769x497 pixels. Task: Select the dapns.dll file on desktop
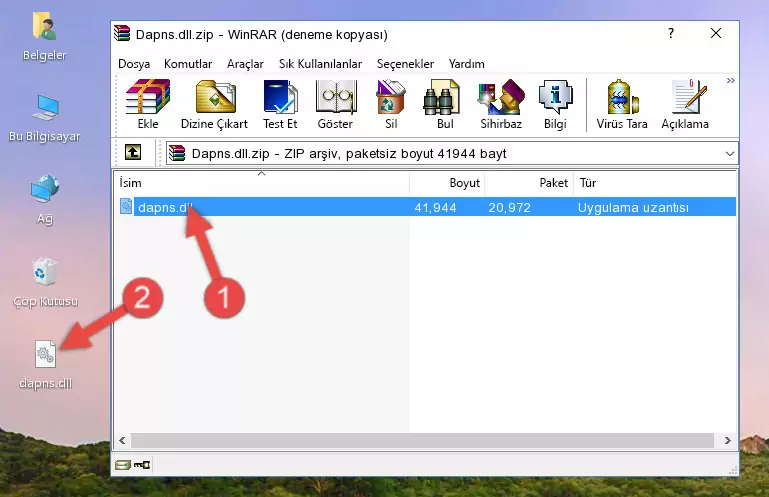coord(46,365)
